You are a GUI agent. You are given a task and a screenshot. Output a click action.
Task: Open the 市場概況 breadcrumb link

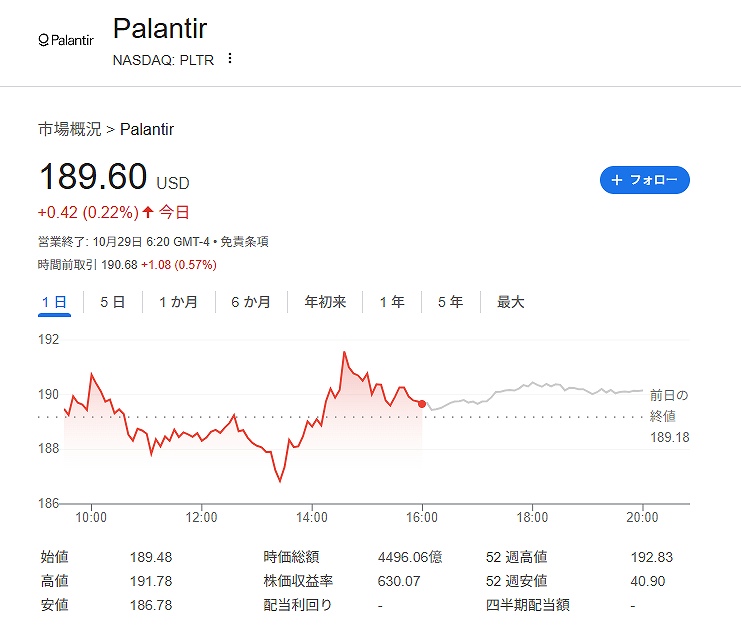69,129
